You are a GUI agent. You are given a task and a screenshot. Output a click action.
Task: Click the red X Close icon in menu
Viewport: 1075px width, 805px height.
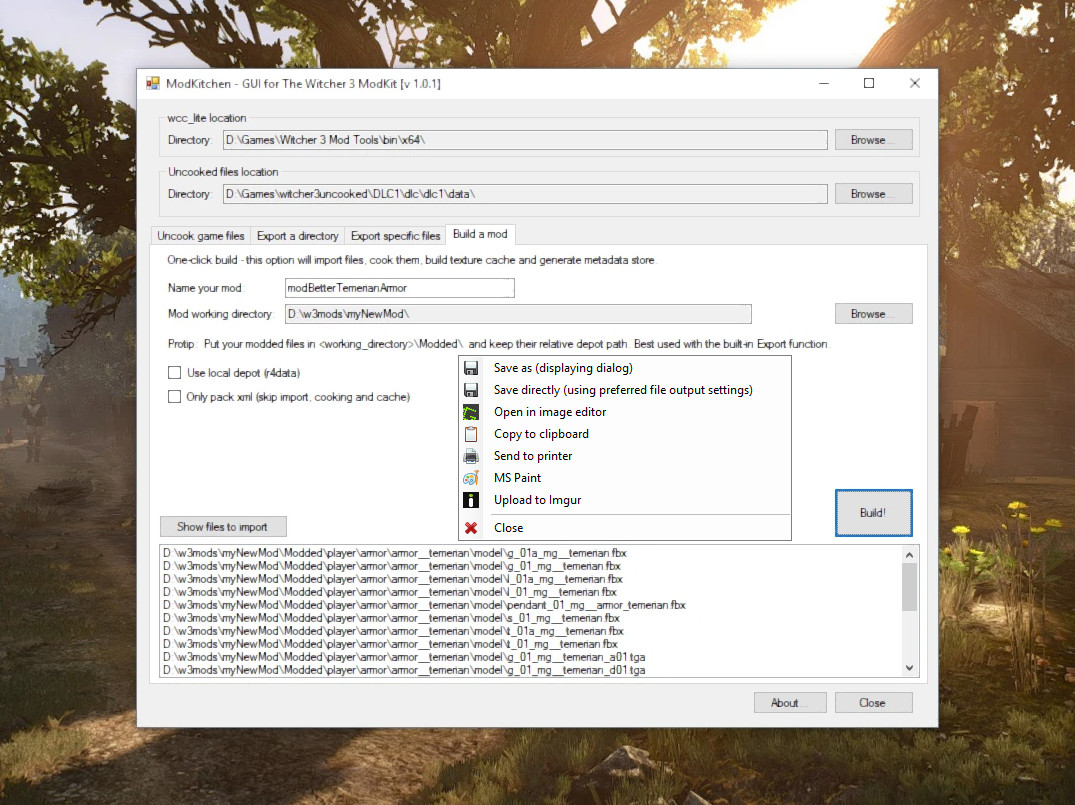click(x=471, y=527)
